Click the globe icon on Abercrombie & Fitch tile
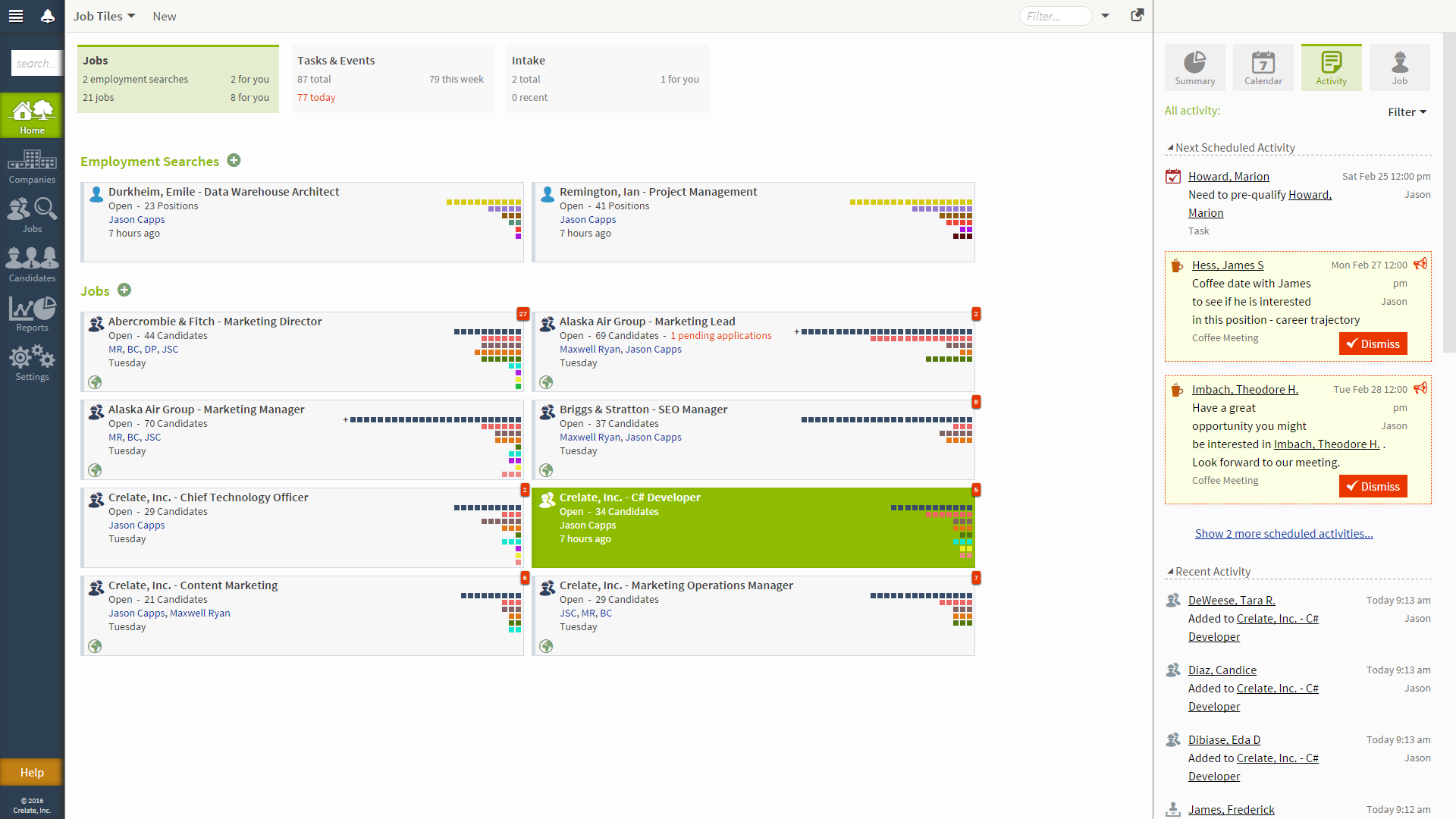The width and height of the screenshot is (1456, 819). [95, 382]
